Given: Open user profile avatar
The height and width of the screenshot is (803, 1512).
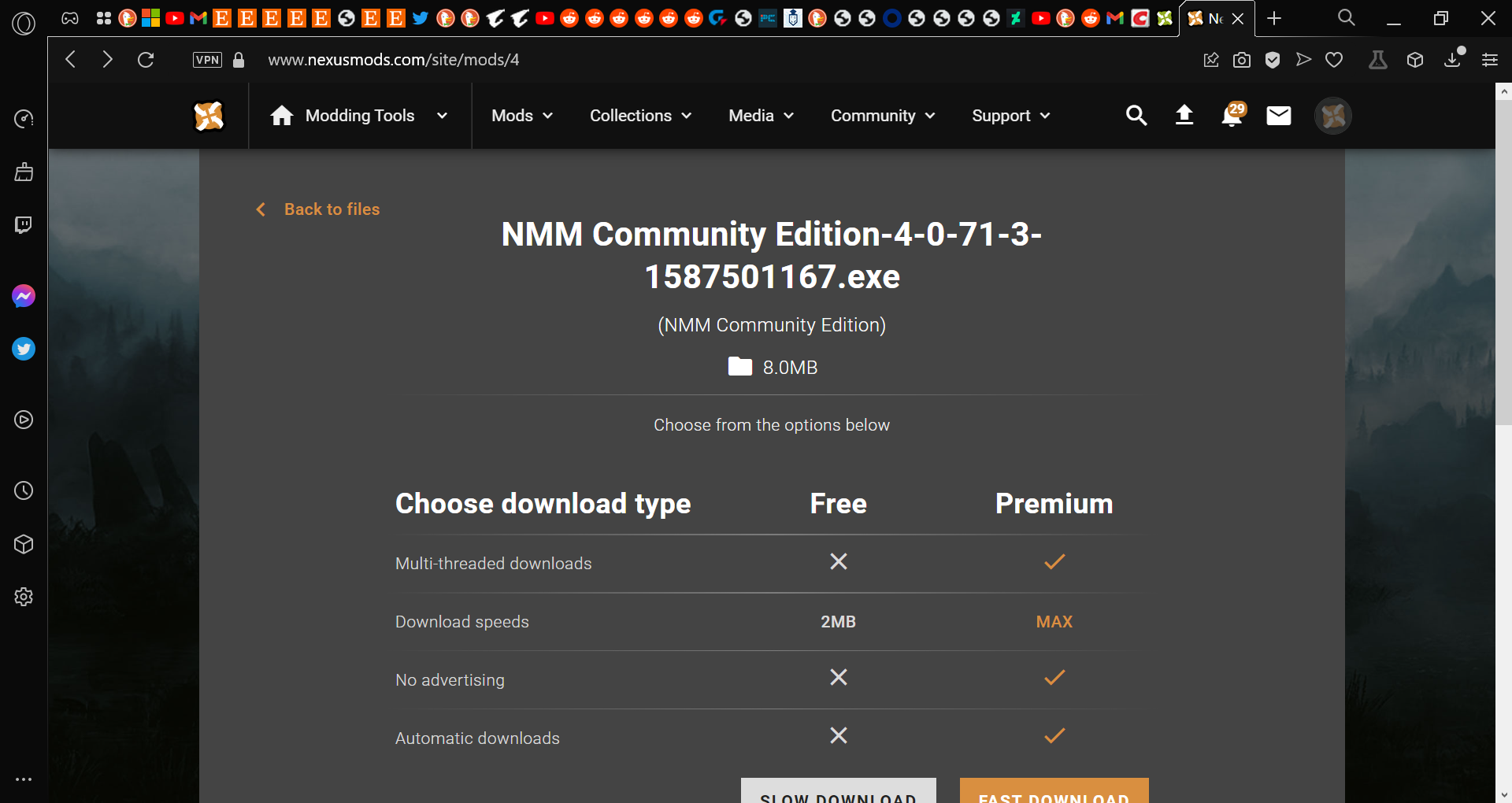Looking at the screenshot, I should pyautogui.click(x=1333, y=116).
